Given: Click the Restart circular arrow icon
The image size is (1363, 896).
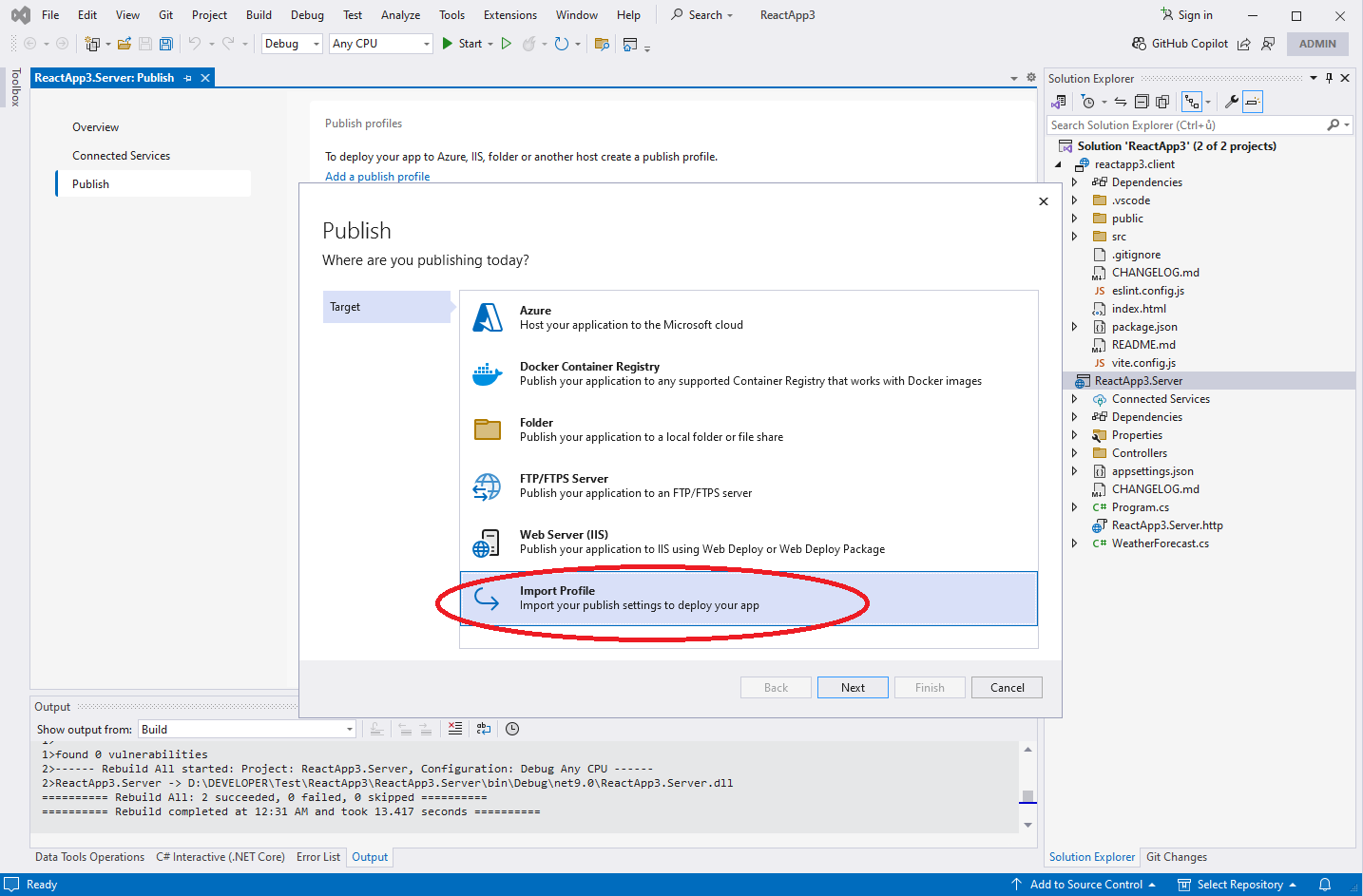Looking at the screenshot, I should coord(562,44).
